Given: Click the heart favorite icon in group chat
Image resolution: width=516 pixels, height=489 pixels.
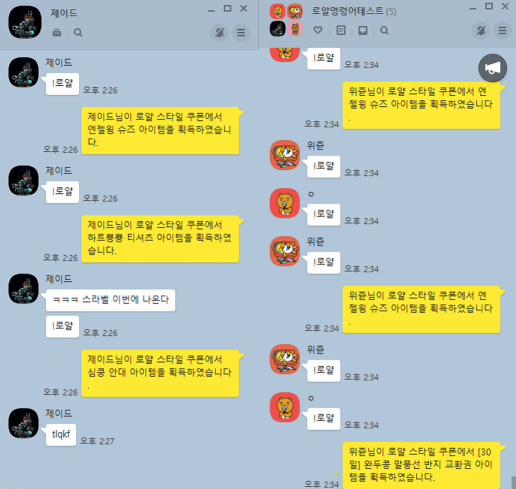Looking at the screenshot, I should pos(318,30).
